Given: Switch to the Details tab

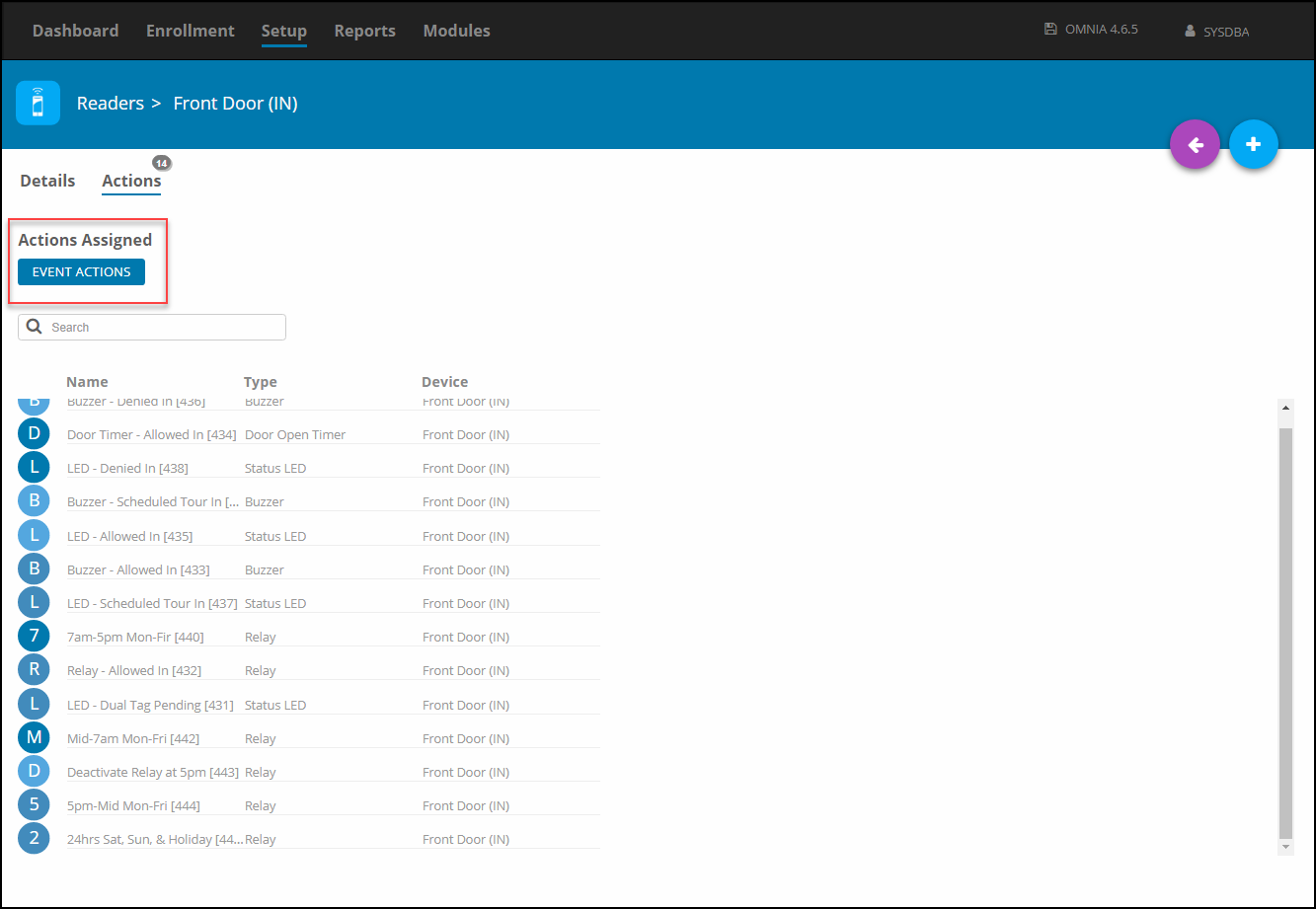Looking at the screenshot, I should [x=47, y=181].
